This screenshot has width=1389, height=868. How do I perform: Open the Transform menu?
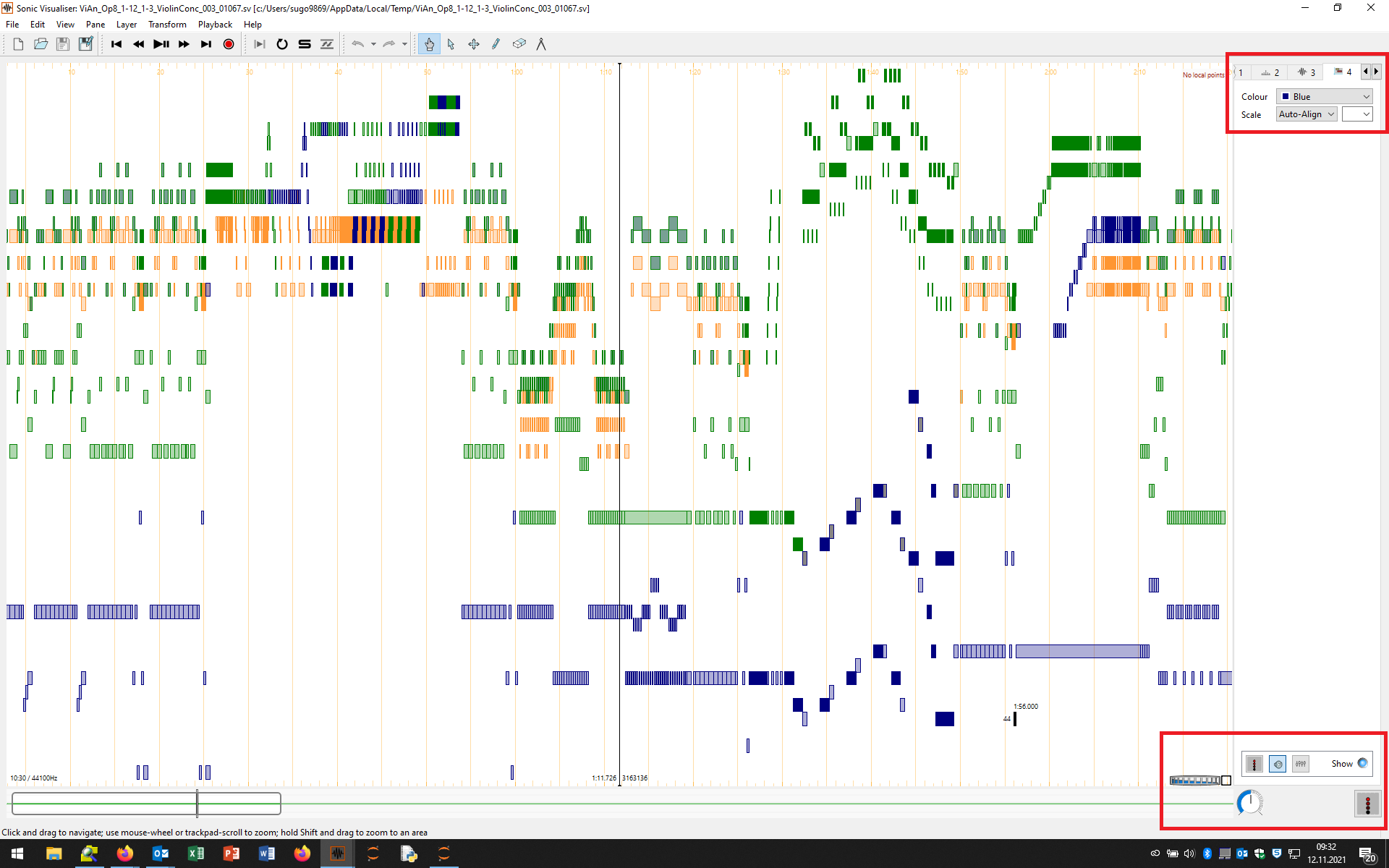pos(167,25)
